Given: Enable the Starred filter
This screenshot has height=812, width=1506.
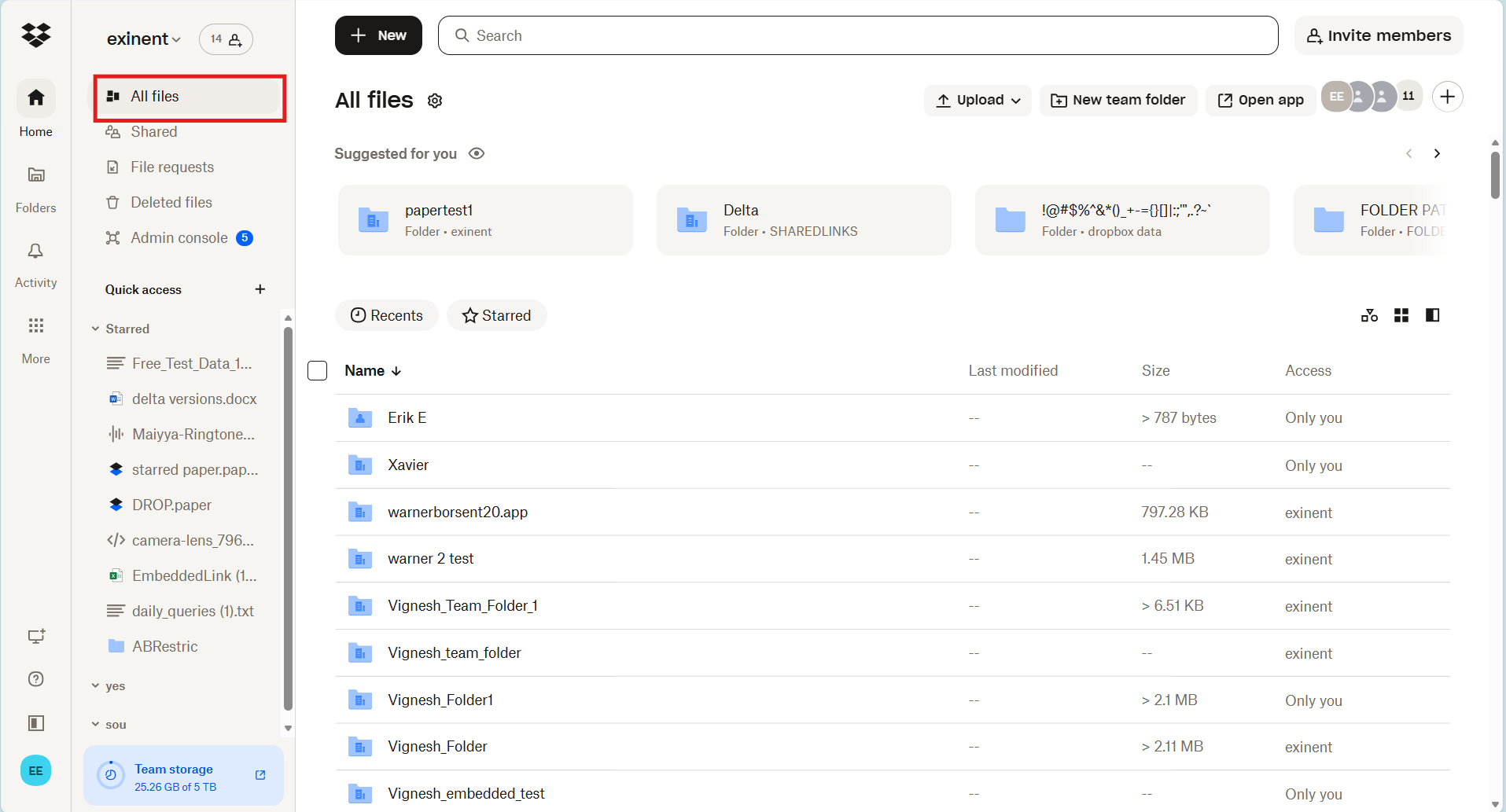Looking at the screenshot, I should [496, 315].
